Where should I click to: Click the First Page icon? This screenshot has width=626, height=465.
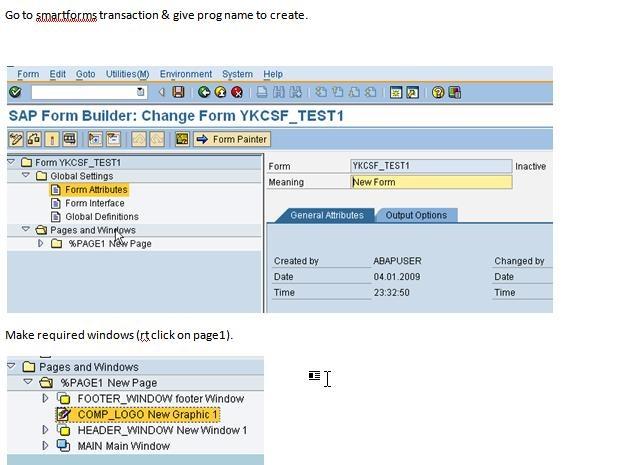click(321, 92)
